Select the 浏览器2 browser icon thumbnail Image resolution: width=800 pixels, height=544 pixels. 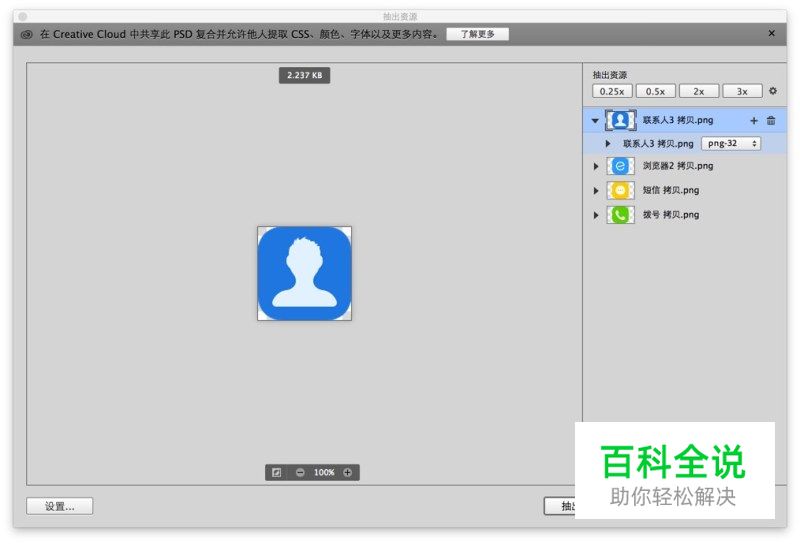click(x=620, y=166)
